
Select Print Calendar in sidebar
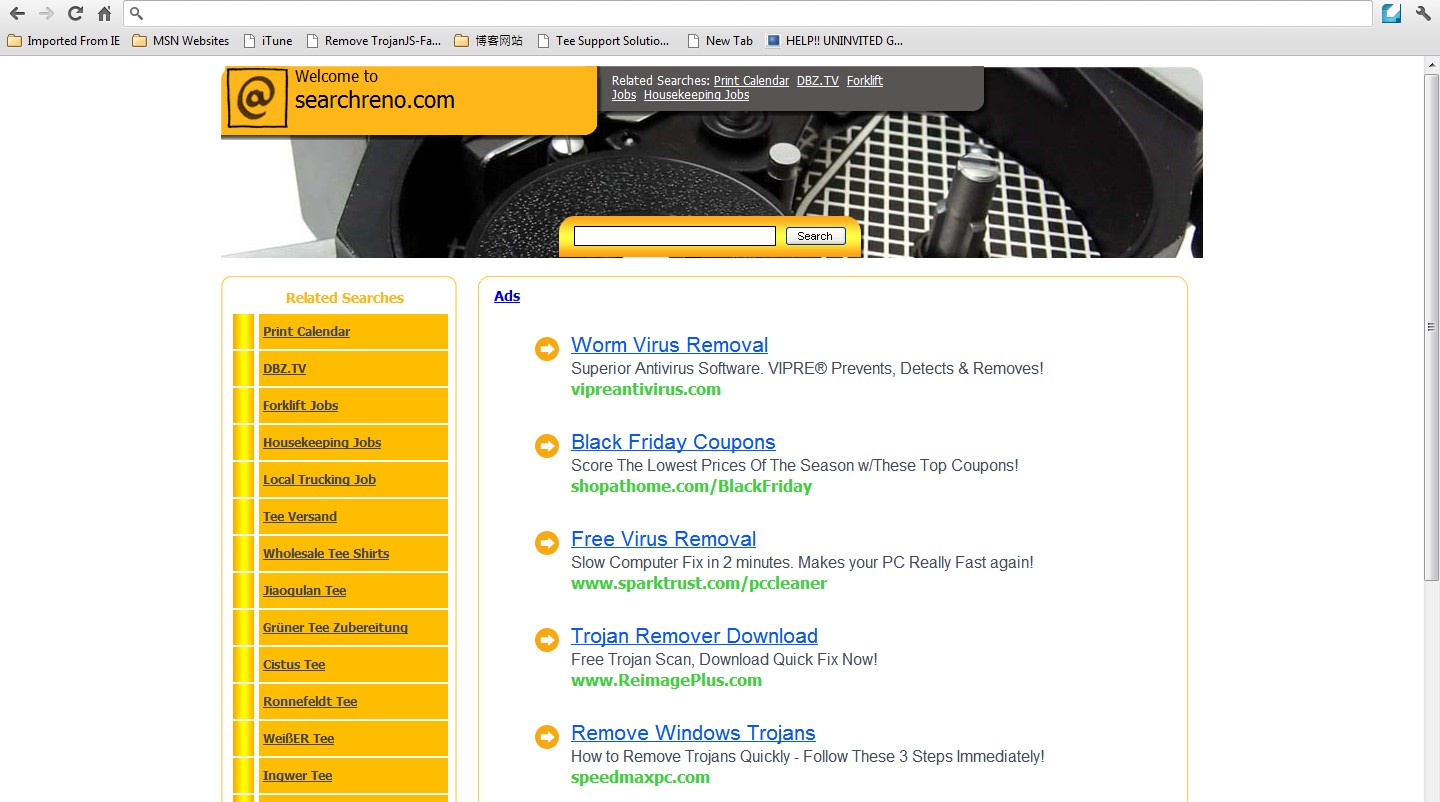click(306, 332)
